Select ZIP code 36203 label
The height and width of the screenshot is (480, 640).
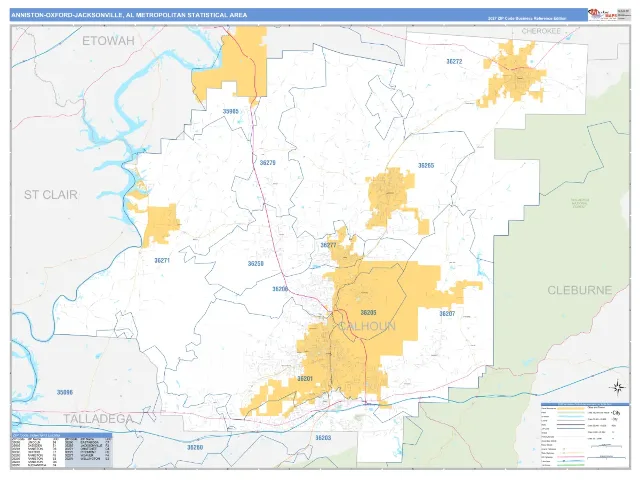[x=323, y=438]
